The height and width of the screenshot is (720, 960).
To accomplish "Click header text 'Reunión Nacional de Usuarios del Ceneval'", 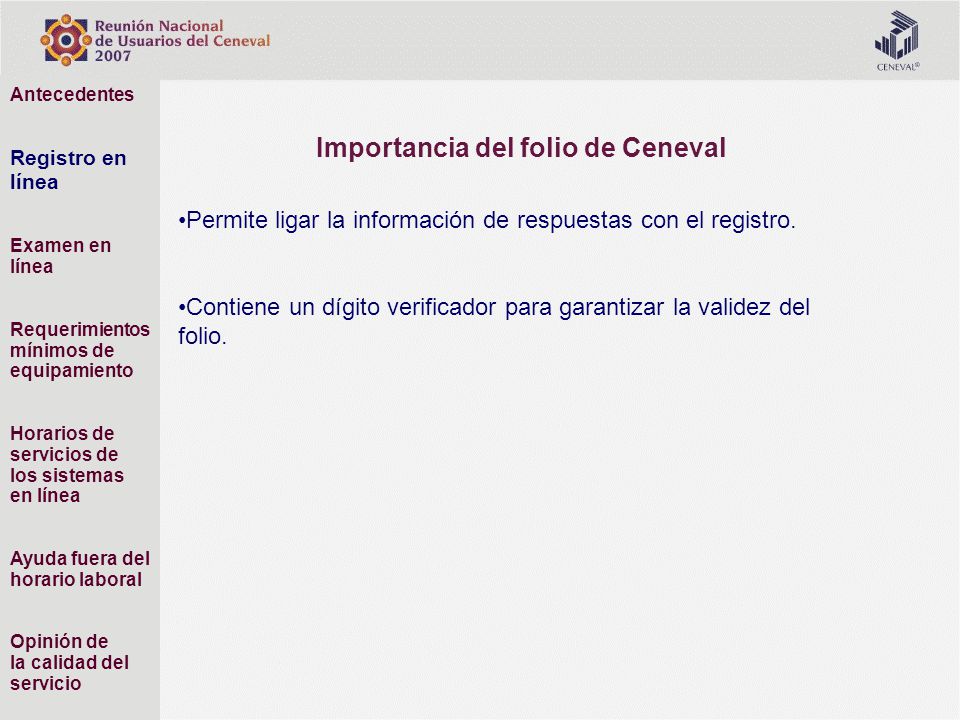I will click(182, 33).
